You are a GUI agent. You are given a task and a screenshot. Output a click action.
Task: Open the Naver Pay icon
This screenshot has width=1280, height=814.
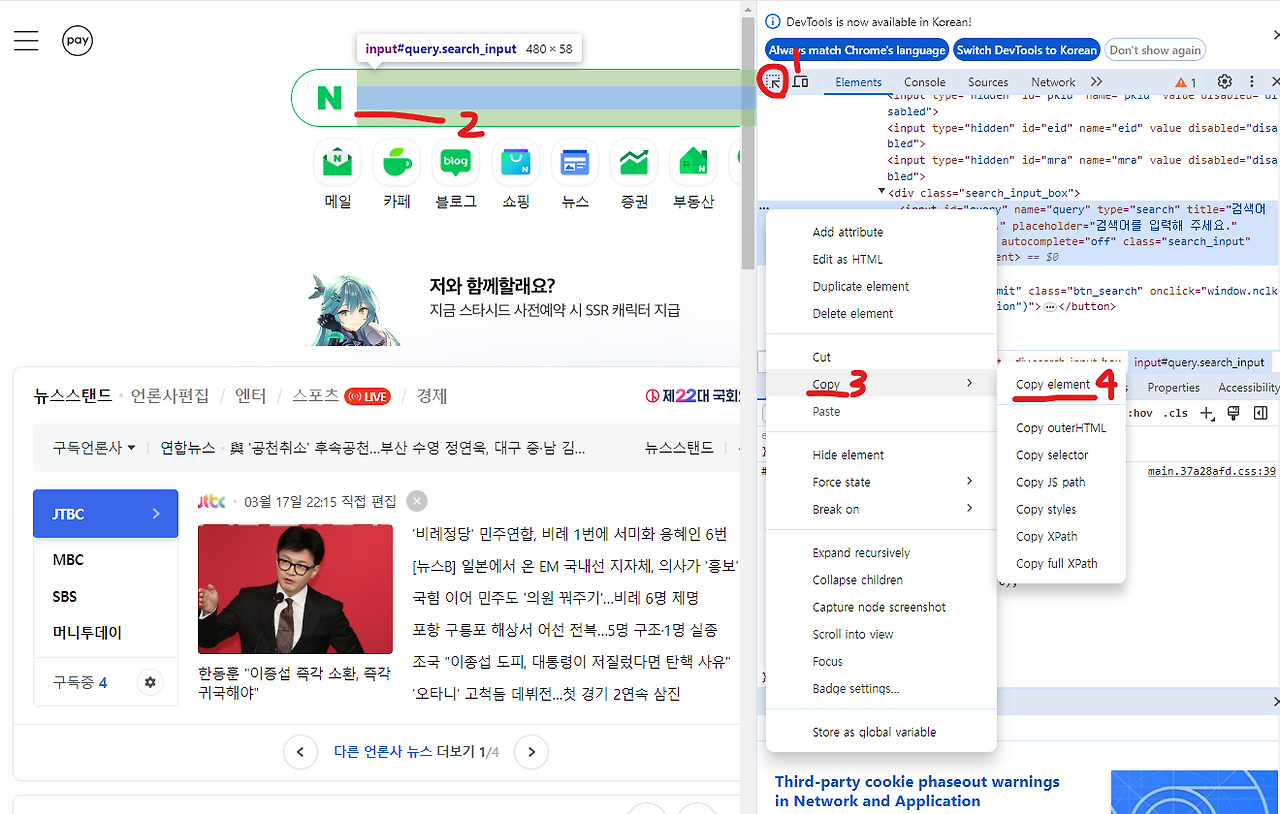(x=78, y=40)
